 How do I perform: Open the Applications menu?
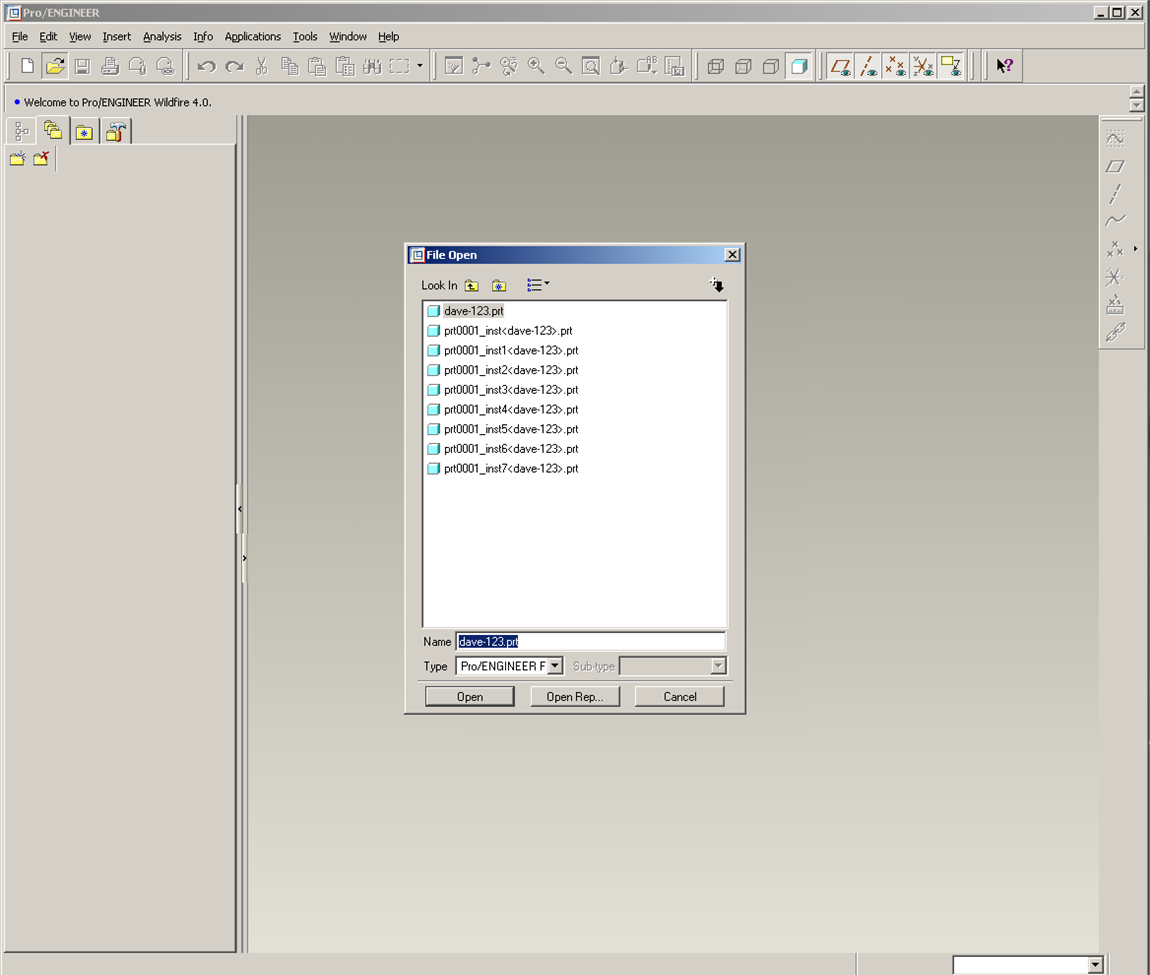click(x=252, y=37)
